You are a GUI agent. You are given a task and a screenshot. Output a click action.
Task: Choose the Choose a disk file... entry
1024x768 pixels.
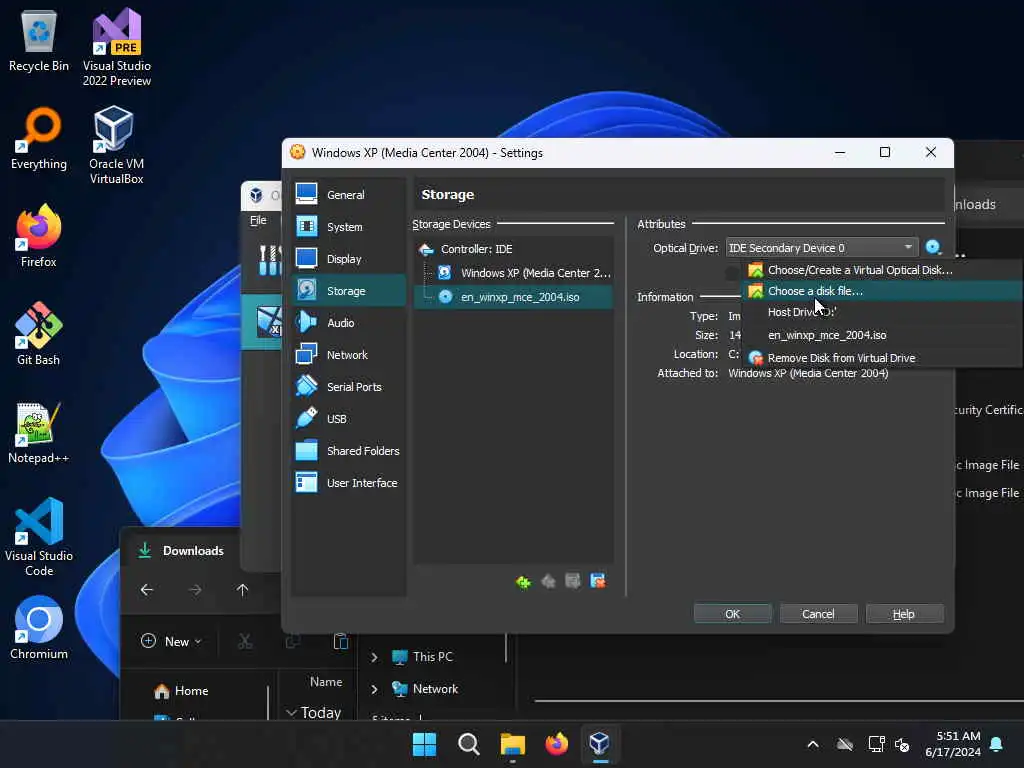(x=884, y=291)
